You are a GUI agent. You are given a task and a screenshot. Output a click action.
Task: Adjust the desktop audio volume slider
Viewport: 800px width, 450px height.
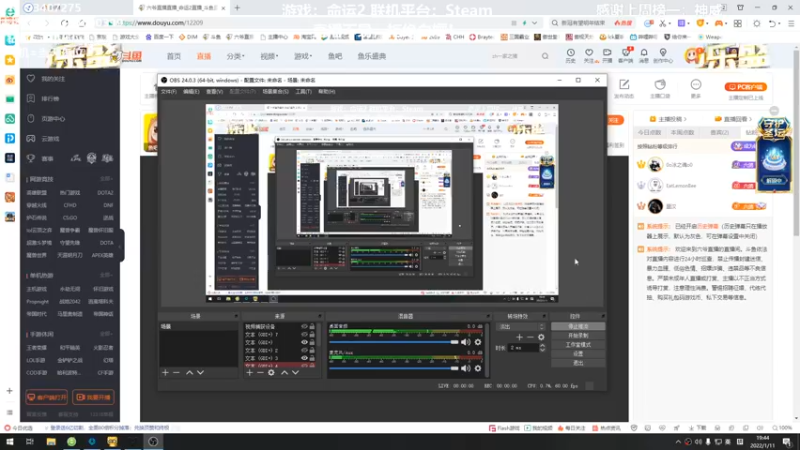point(394,342)
